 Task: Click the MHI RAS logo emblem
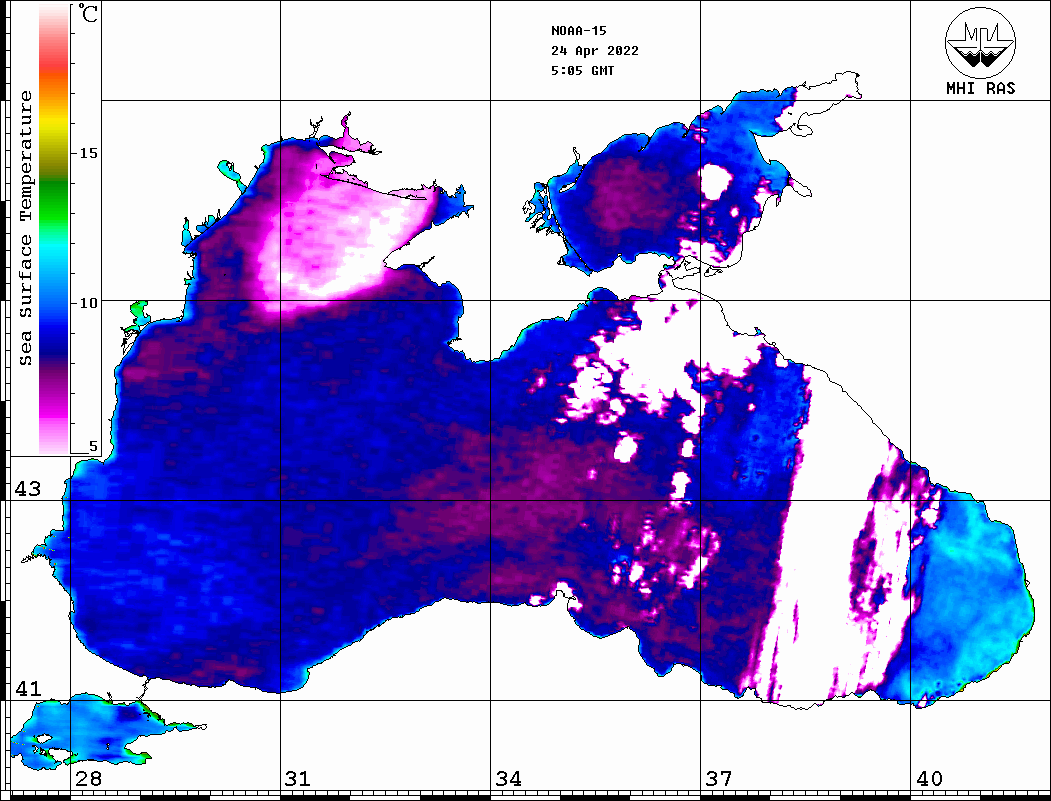(981, 42)
